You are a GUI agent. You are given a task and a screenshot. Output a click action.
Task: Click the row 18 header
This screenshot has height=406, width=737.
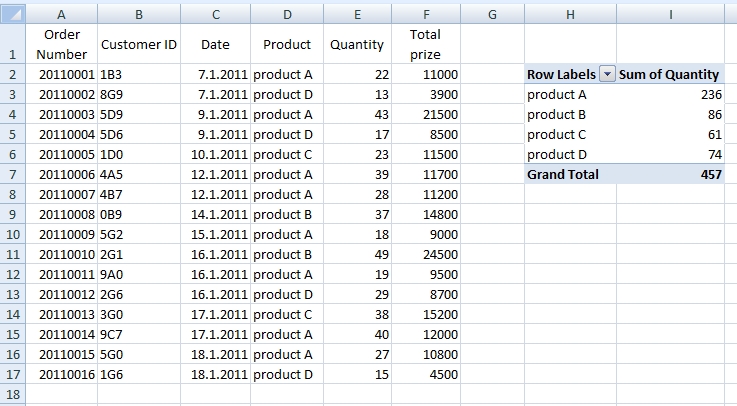pyautogui.click(x=12, y=394)
